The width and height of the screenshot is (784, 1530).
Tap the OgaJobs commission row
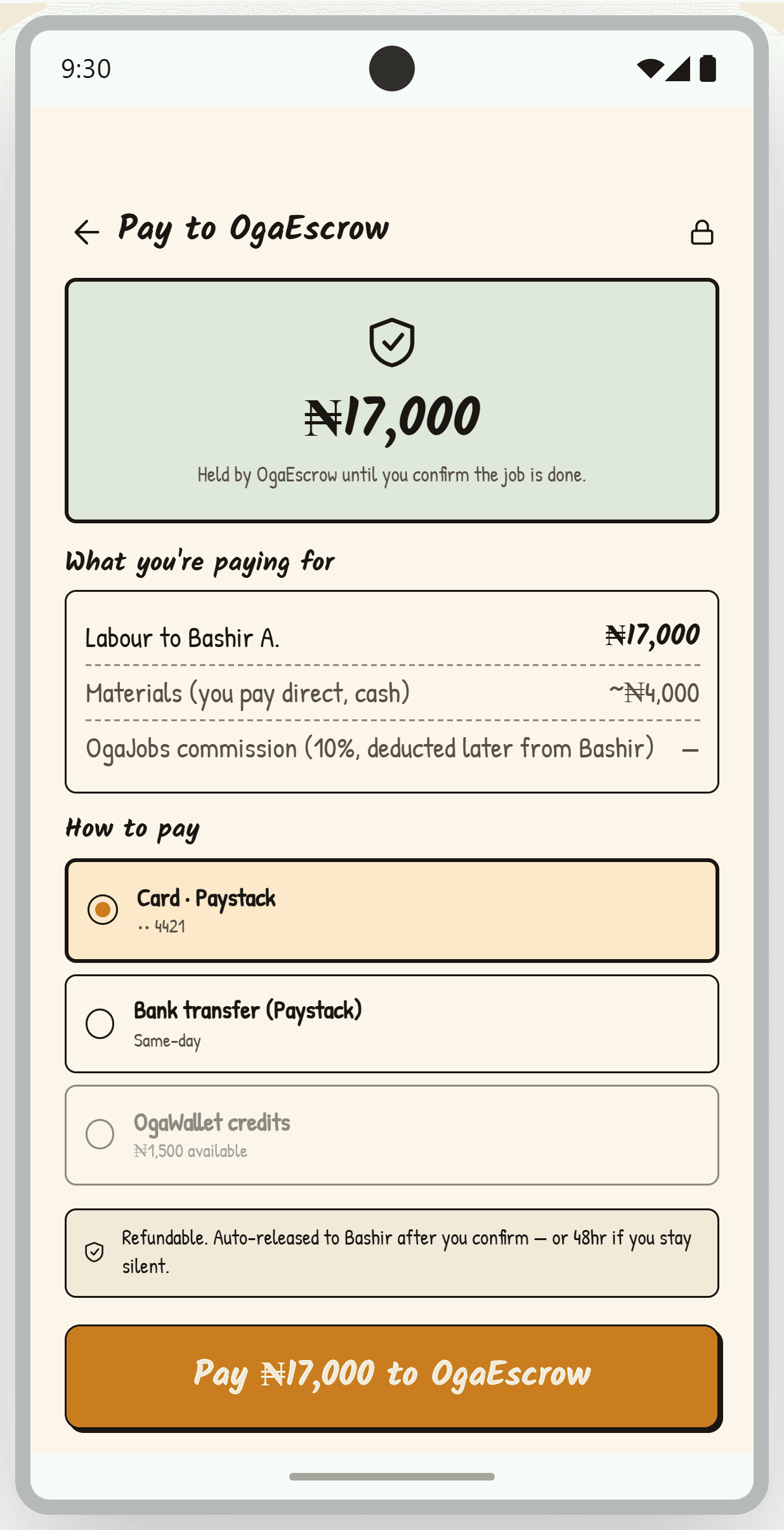coord(393,749)
